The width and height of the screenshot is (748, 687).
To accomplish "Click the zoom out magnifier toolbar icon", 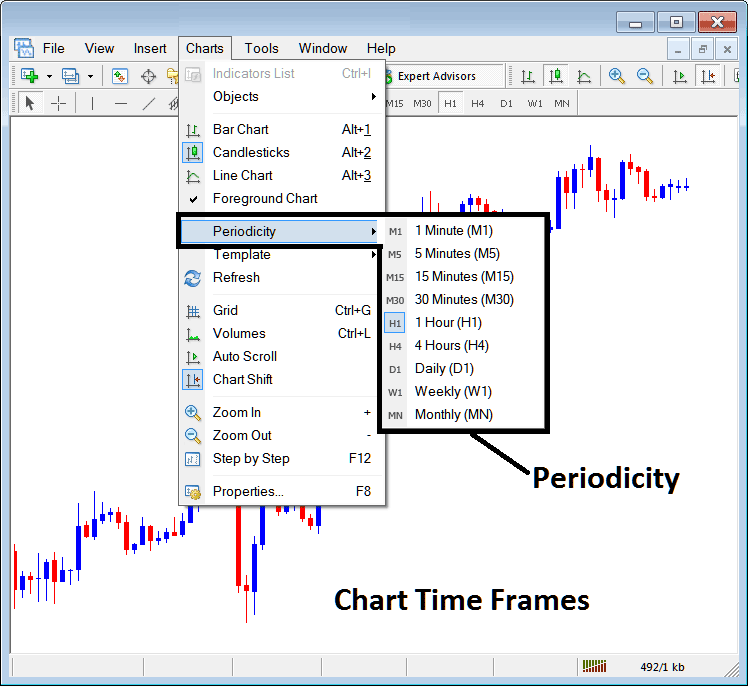I will (645, 76).
